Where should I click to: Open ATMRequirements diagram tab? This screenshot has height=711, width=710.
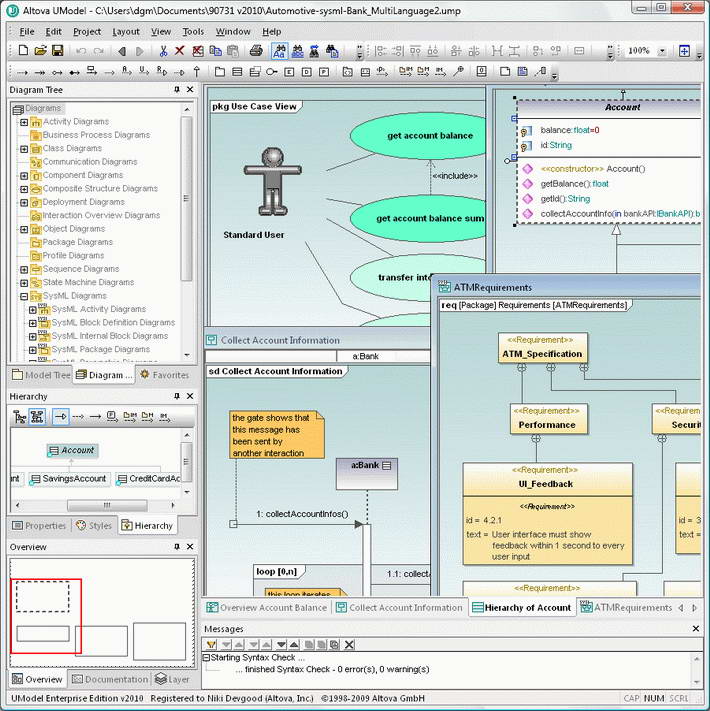(627, 608)
